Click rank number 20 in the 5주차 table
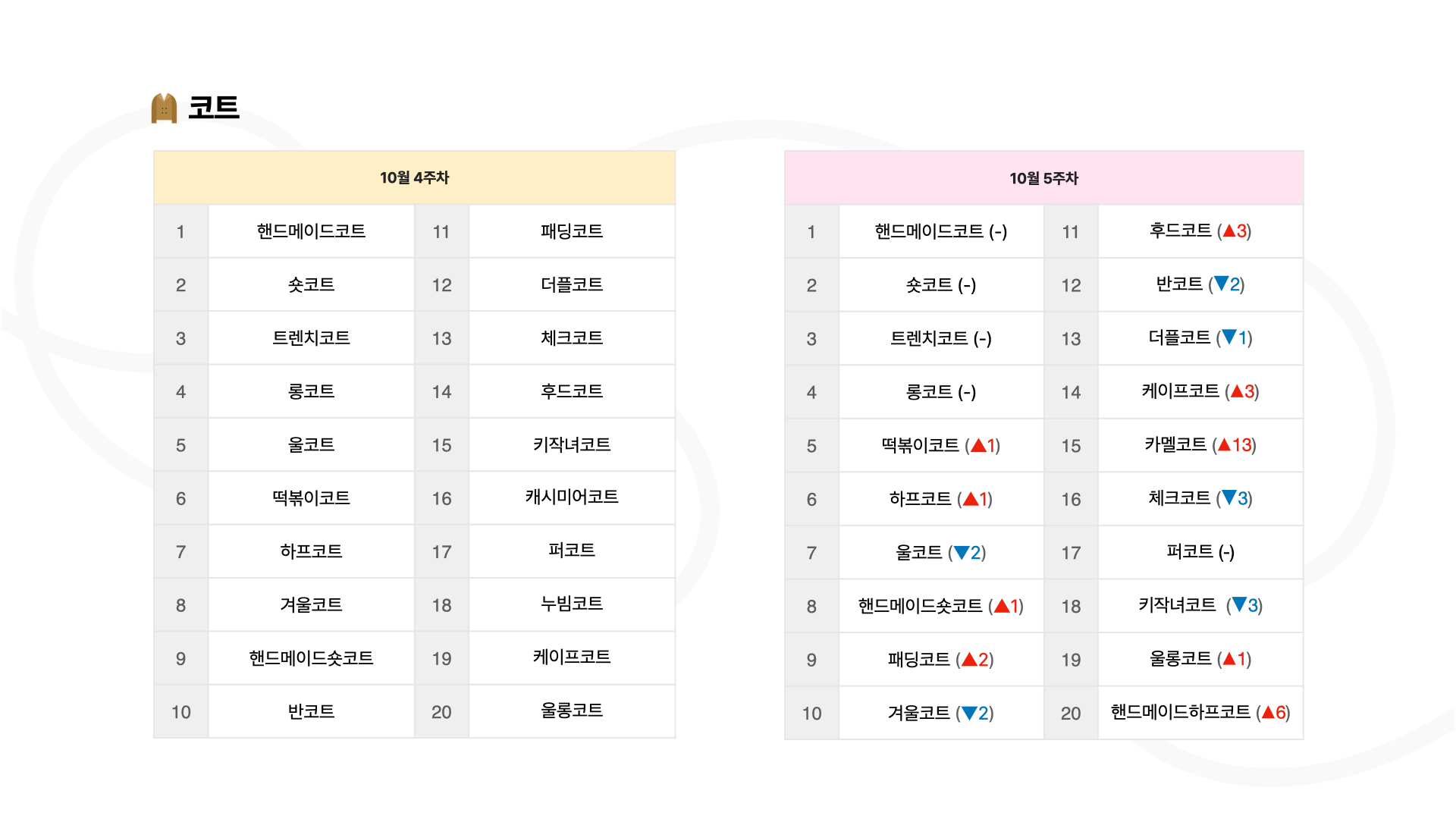This screenshot has width=1456, height=819. tap(1070, 713)
